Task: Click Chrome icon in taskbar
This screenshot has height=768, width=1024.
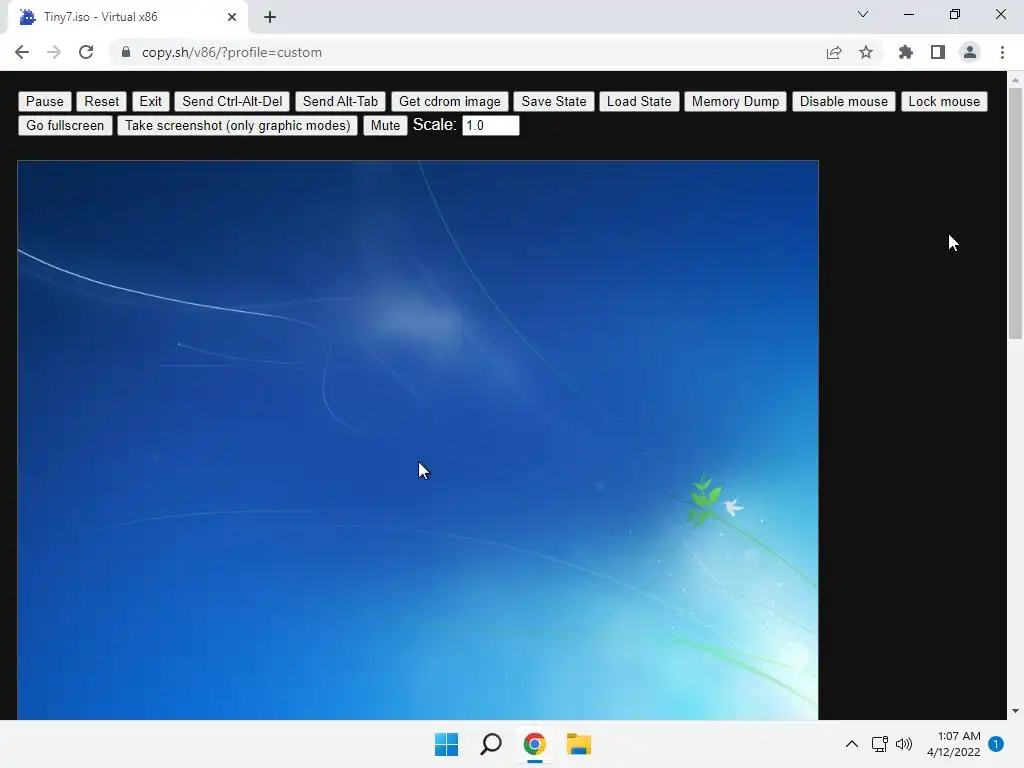Action: [535, 744]
